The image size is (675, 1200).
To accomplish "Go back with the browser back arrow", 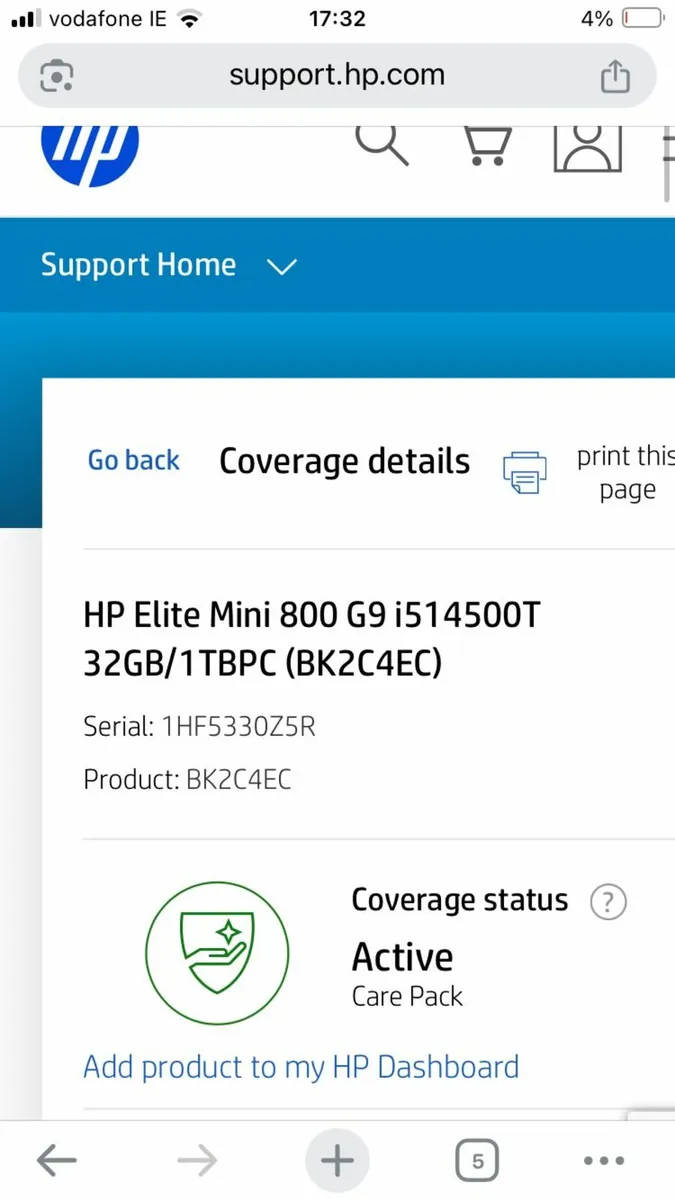I will (57, 1161).
